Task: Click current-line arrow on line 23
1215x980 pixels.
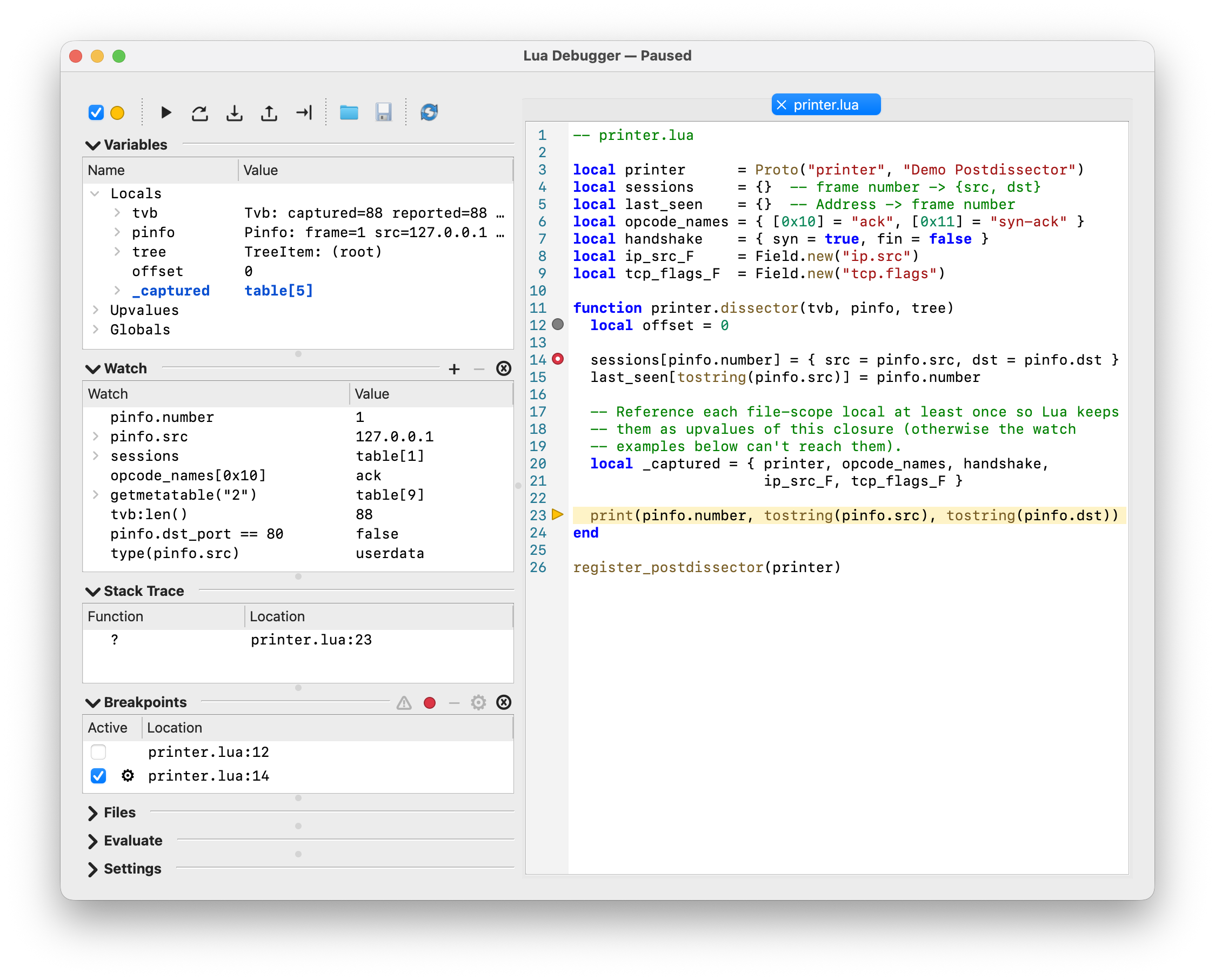Action: 558,514
